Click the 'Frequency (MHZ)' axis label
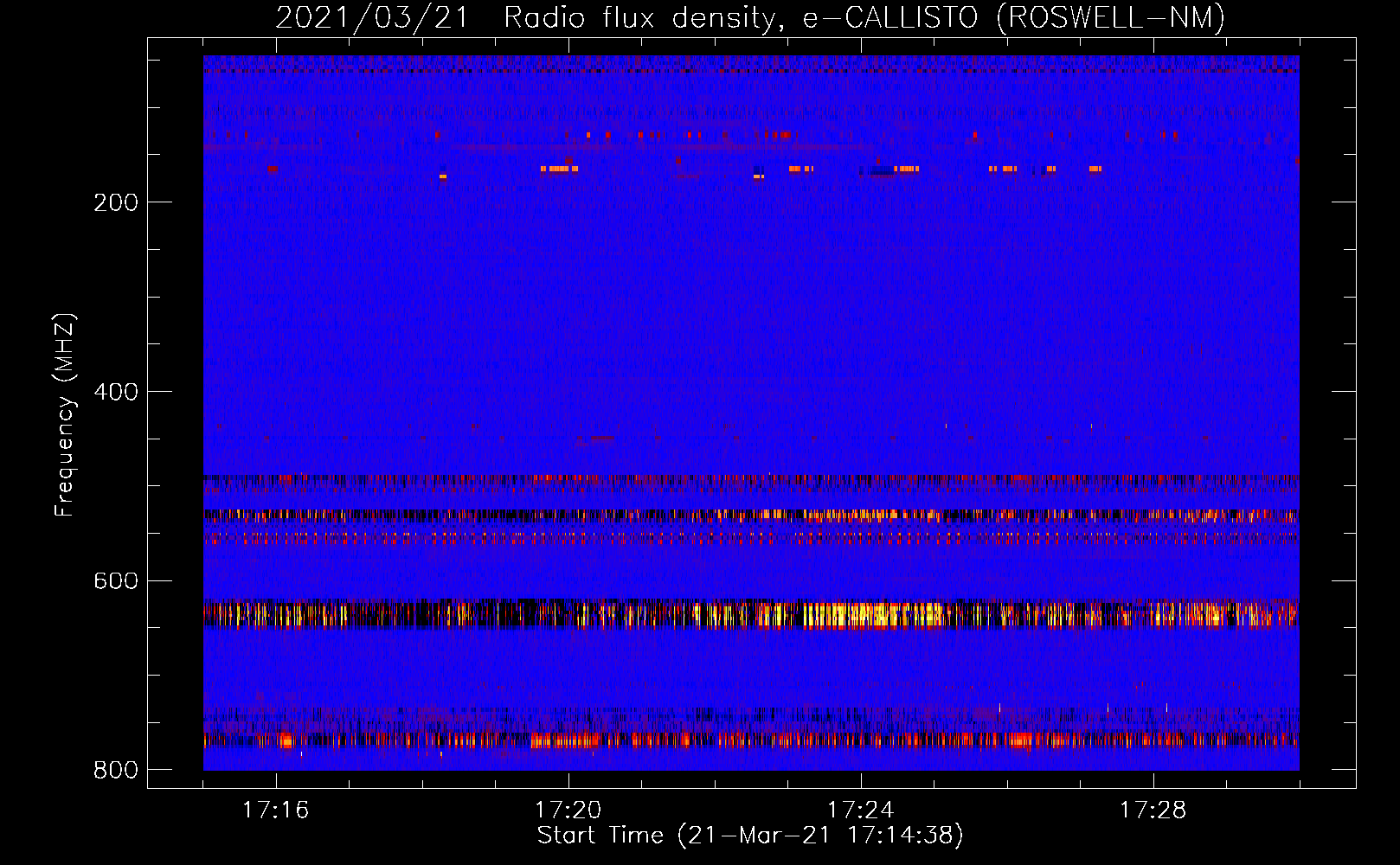The image size is (1400, 865). tap(65, 414)
